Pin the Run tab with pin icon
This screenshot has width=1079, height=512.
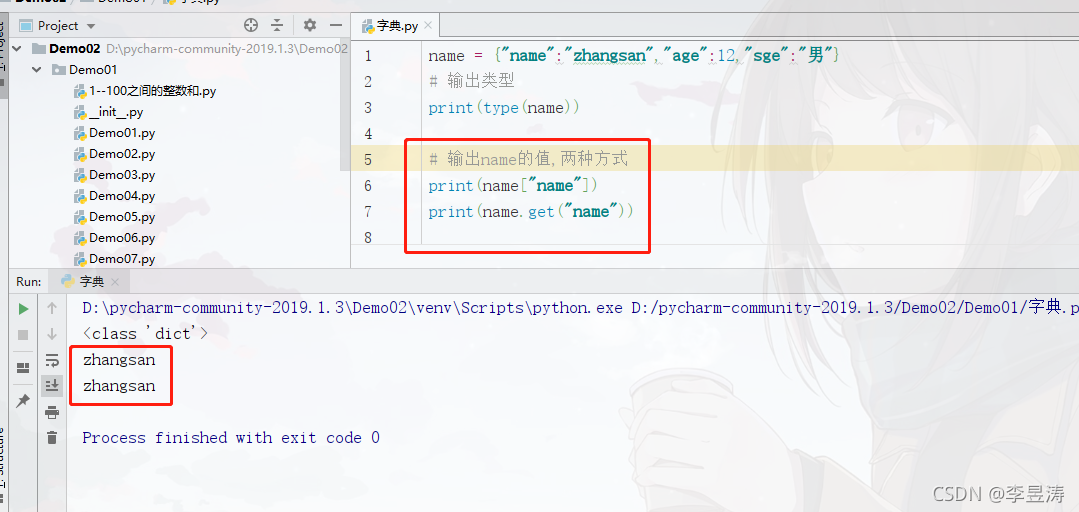point(23,401)
